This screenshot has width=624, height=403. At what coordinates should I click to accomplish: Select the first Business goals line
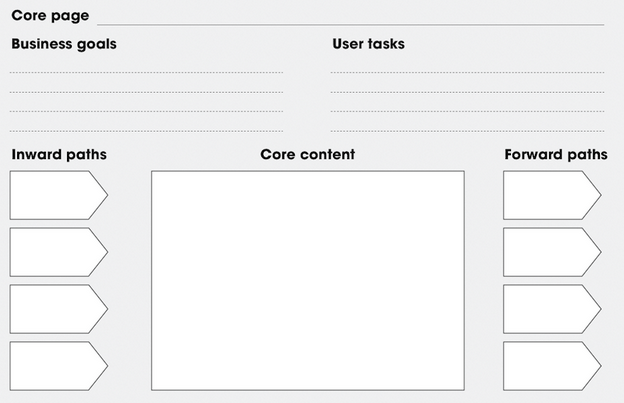tap(146, 72)
